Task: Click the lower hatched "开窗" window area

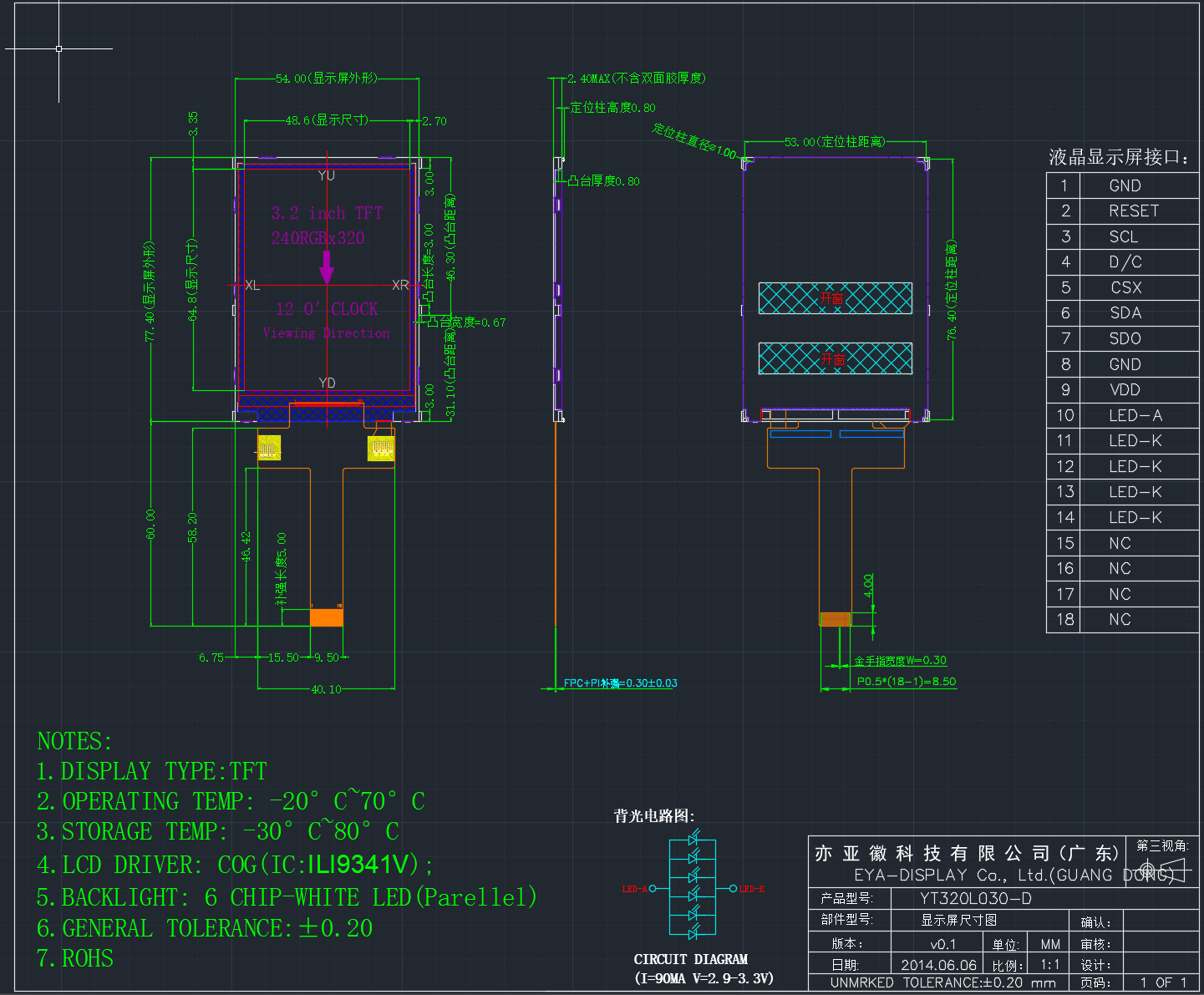Action: tap(836, 358)
